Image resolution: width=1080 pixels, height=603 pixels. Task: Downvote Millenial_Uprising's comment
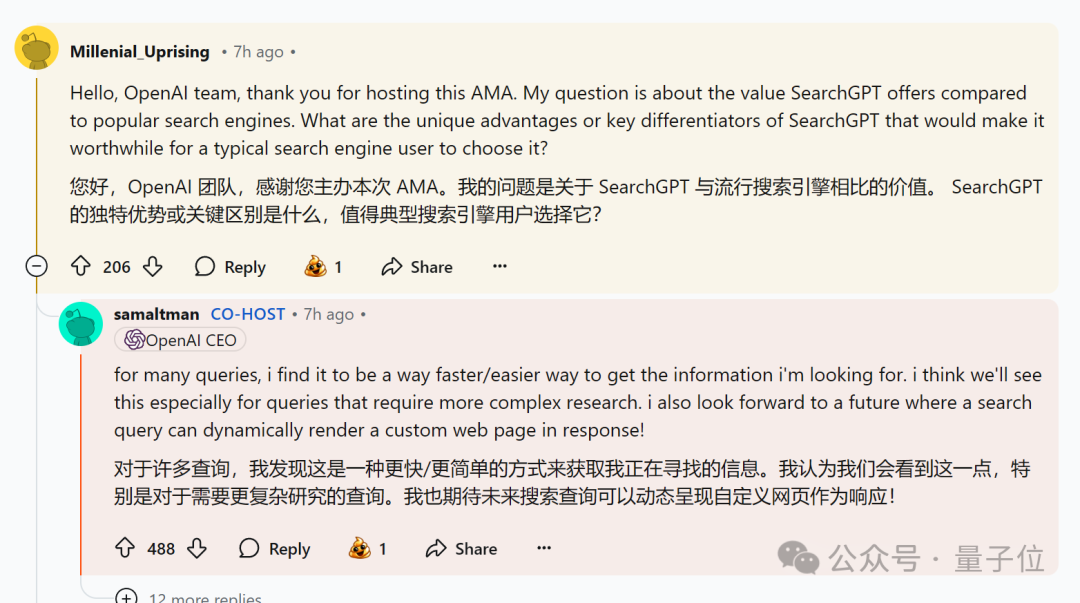point(152,266)
